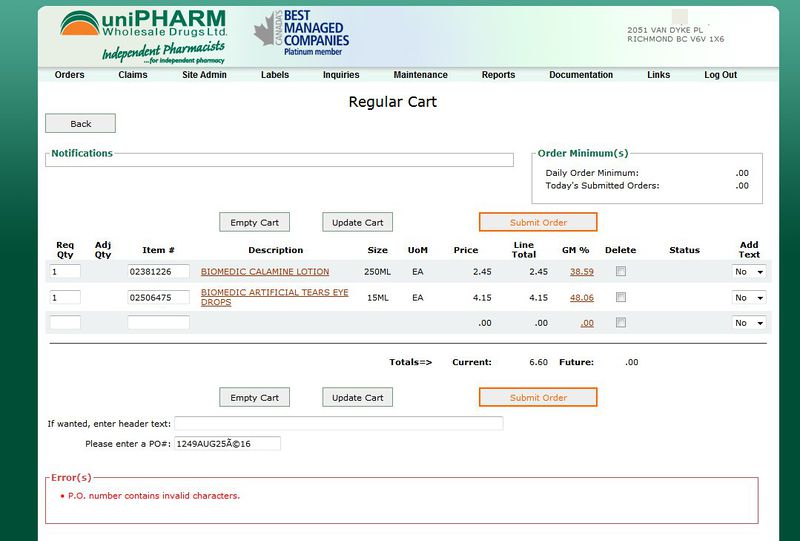Open the Labels menu

(274, 75)
